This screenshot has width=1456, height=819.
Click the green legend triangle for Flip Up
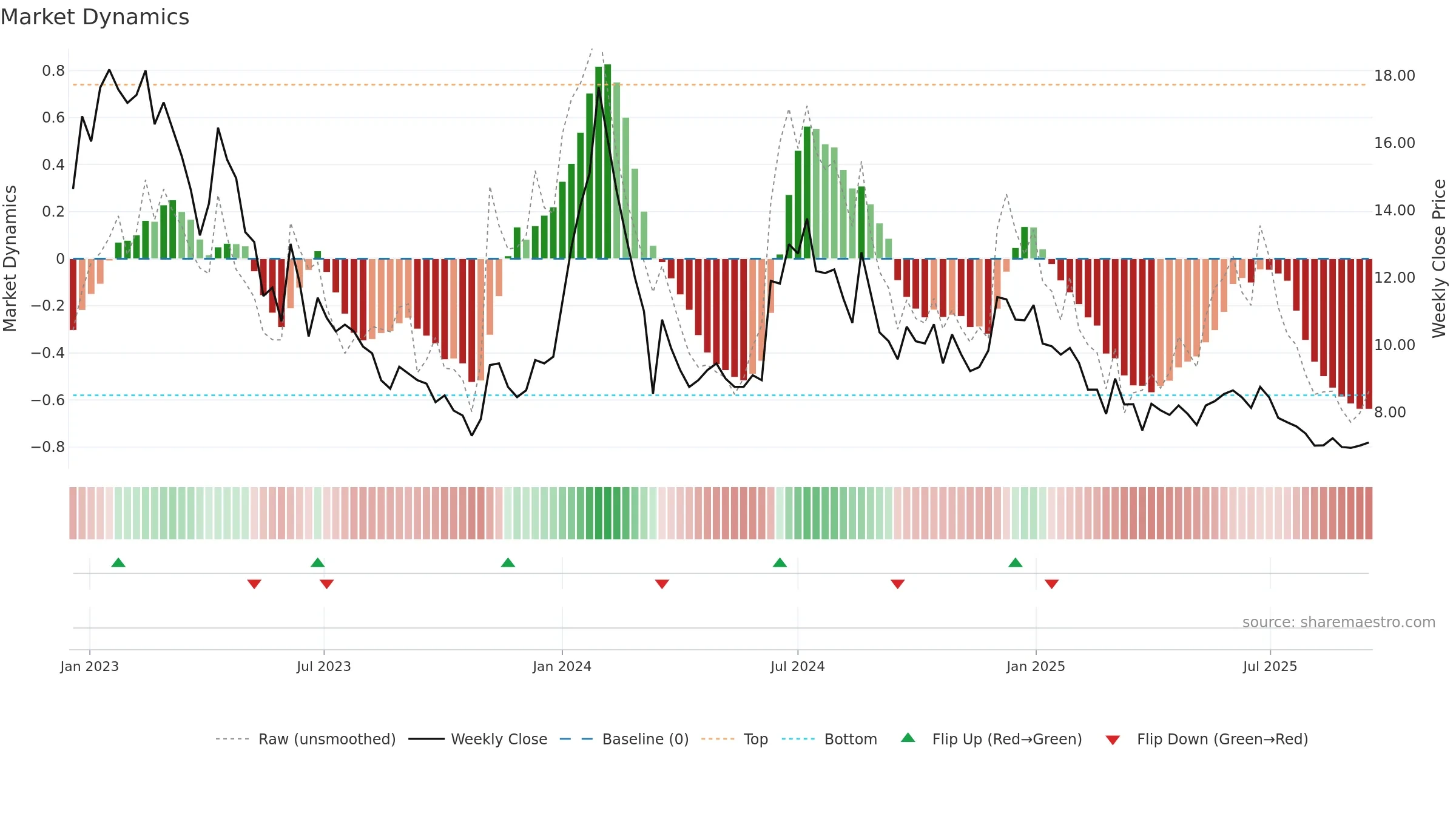[908, 738]
